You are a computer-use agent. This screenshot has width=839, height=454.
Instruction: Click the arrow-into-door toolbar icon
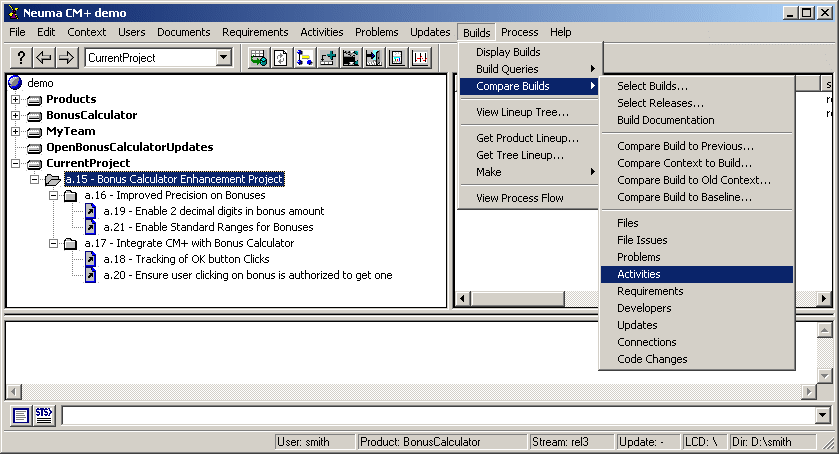[373, 58]
